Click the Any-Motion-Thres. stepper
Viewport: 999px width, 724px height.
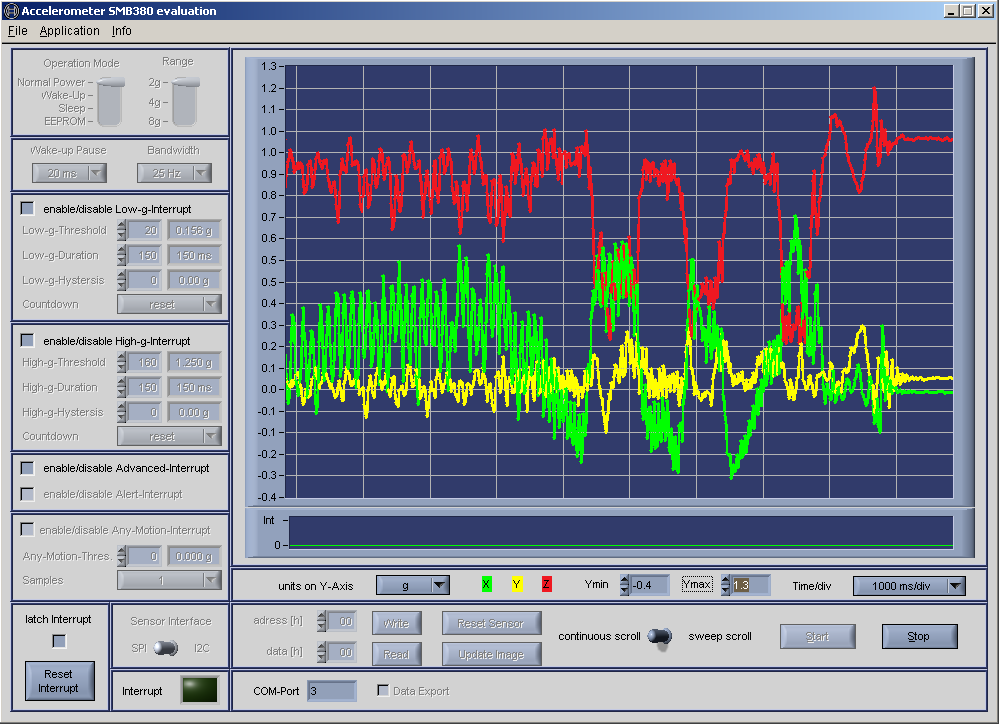122,556
